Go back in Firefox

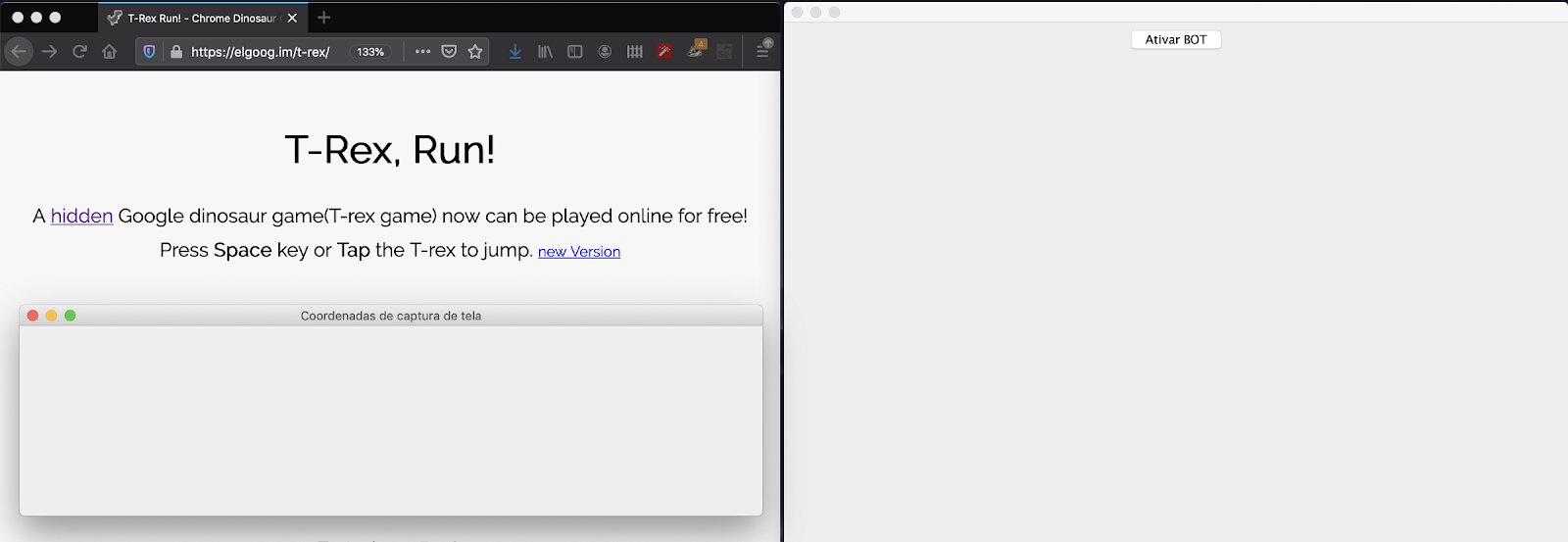click(x=20, y=51)
